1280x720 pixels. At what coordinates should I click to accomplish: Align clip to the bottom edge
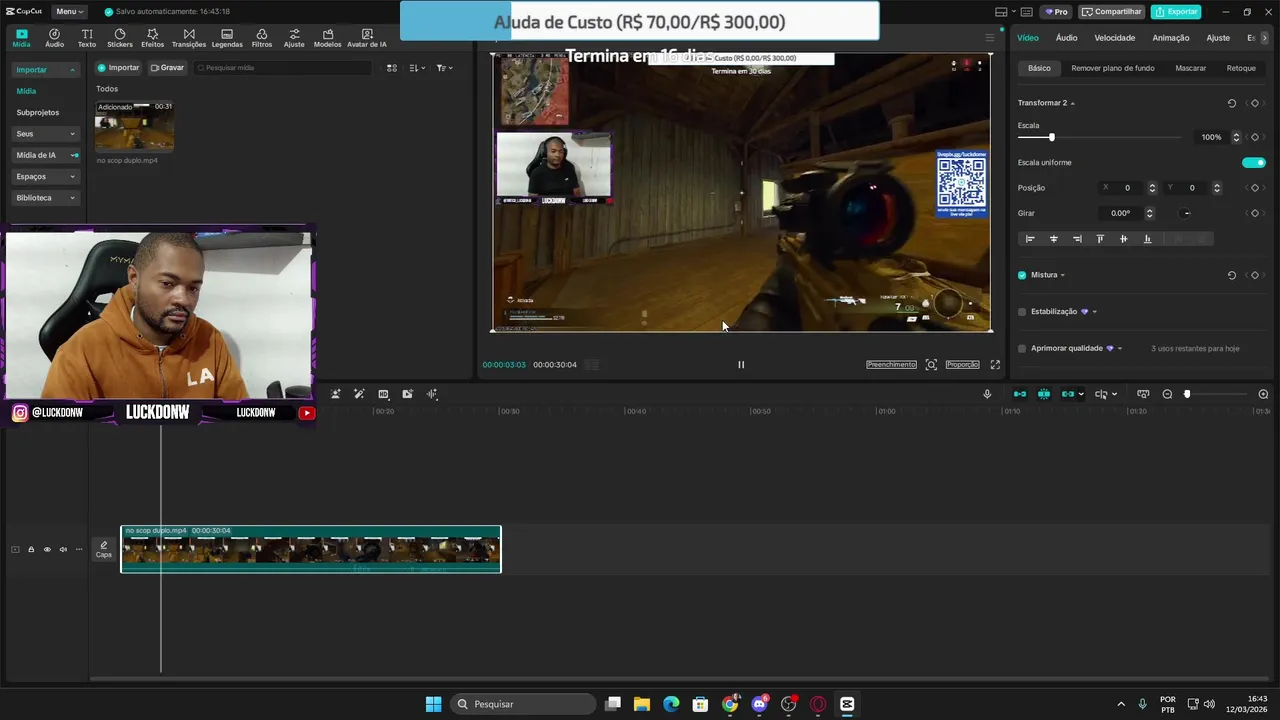point(1147,239)
